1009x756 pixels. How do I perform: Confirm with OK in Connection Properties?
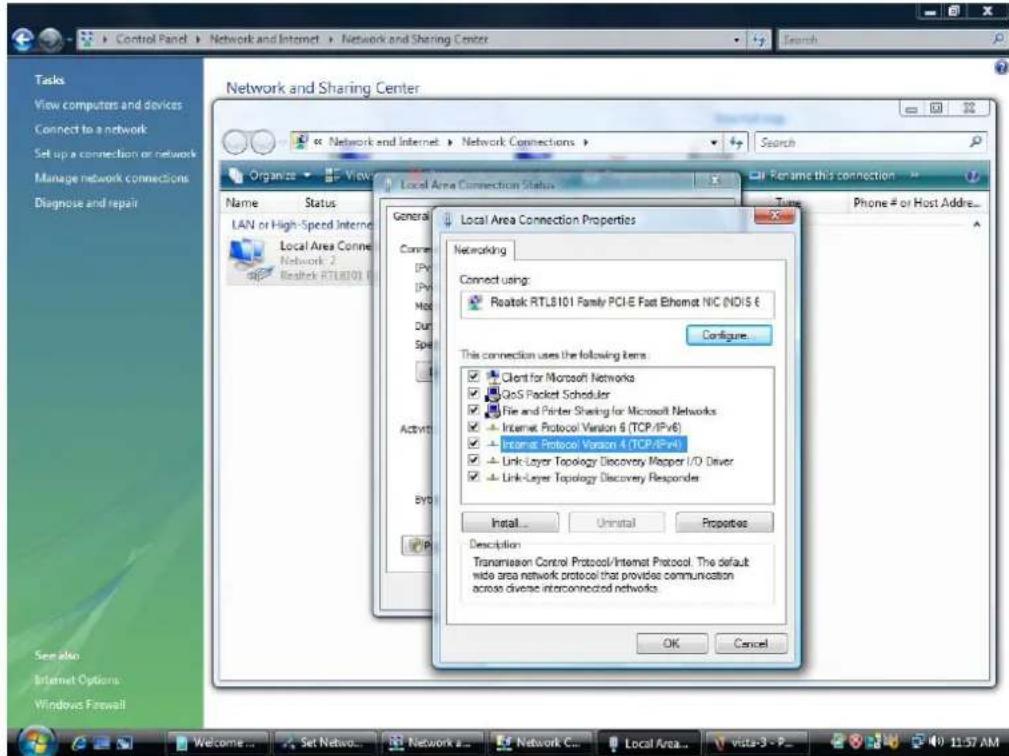[x=671, y=643]
